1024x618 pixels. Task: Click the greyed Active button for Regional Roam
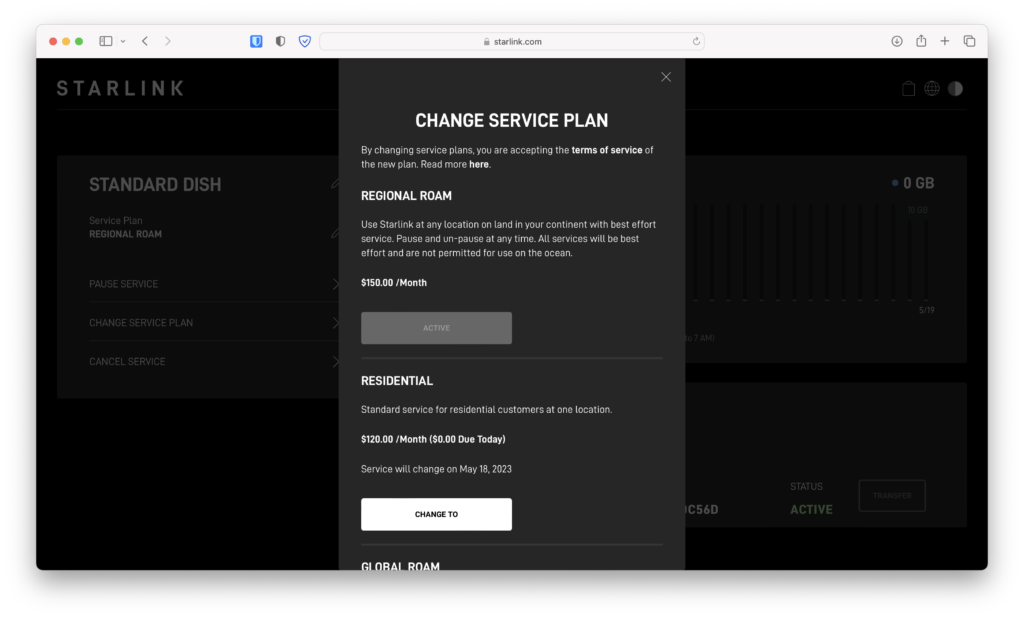[436, 328]
